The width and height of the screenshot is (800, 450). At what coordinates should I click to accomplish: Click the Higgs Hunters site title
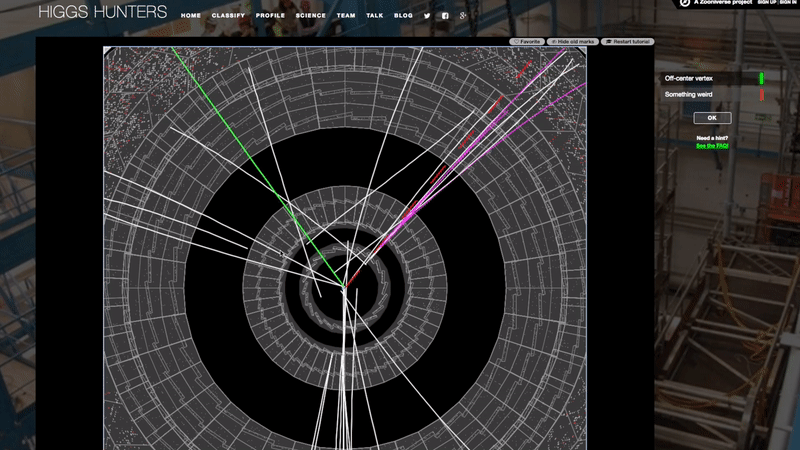click(x=102, y=14)
